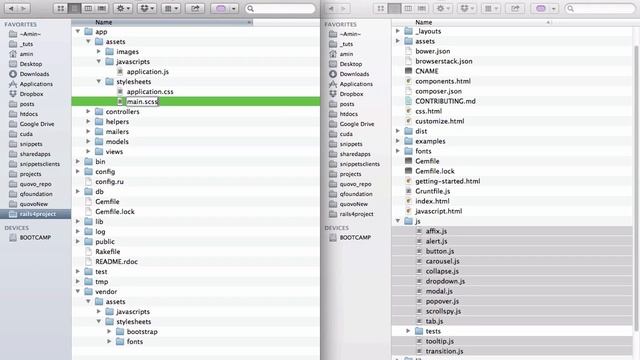Switch left window to column view
The image size is (640, 360).
click(88, 8)
